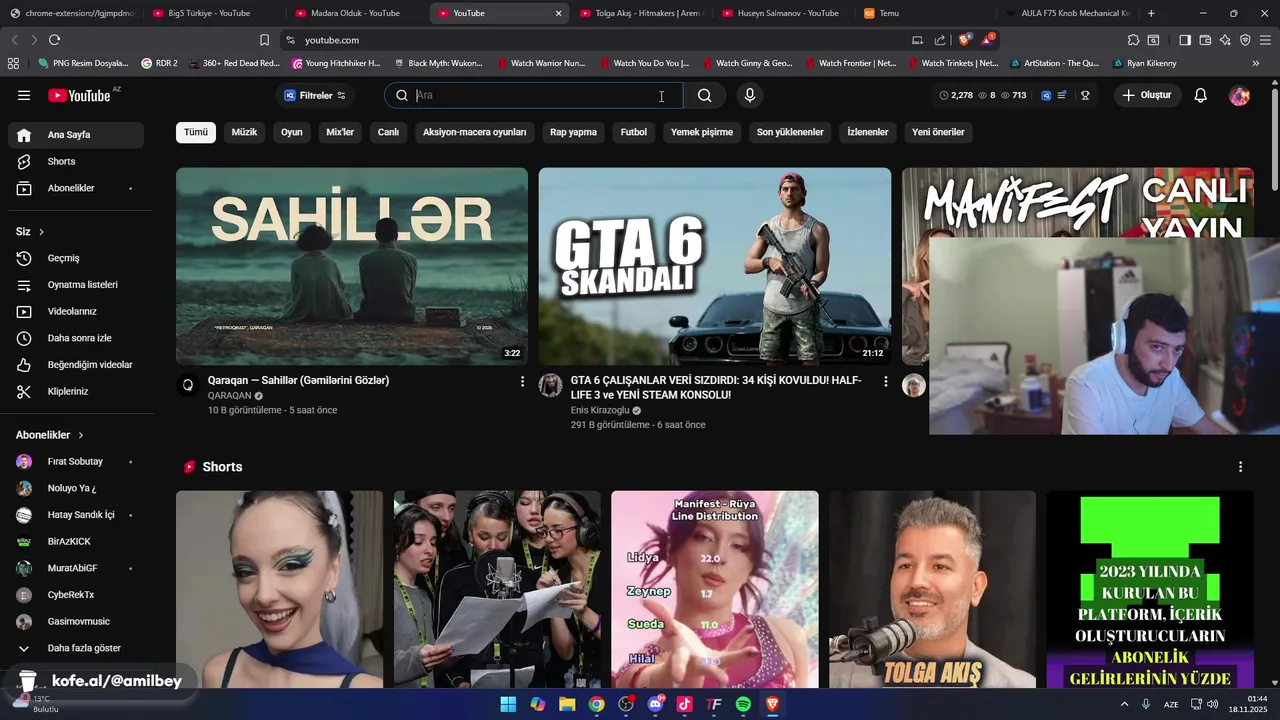Open the GTA 6 Skandalı video thumbnail

pyautogui.click(x=715, y=266)
